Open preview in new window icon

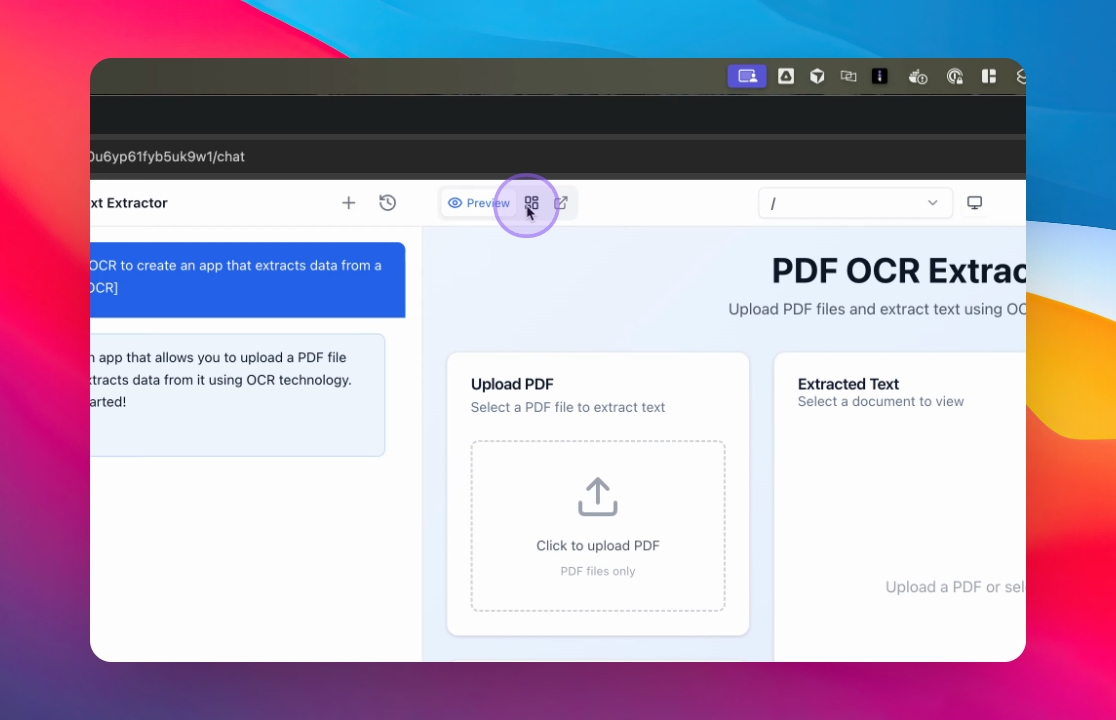click(561, 203)
